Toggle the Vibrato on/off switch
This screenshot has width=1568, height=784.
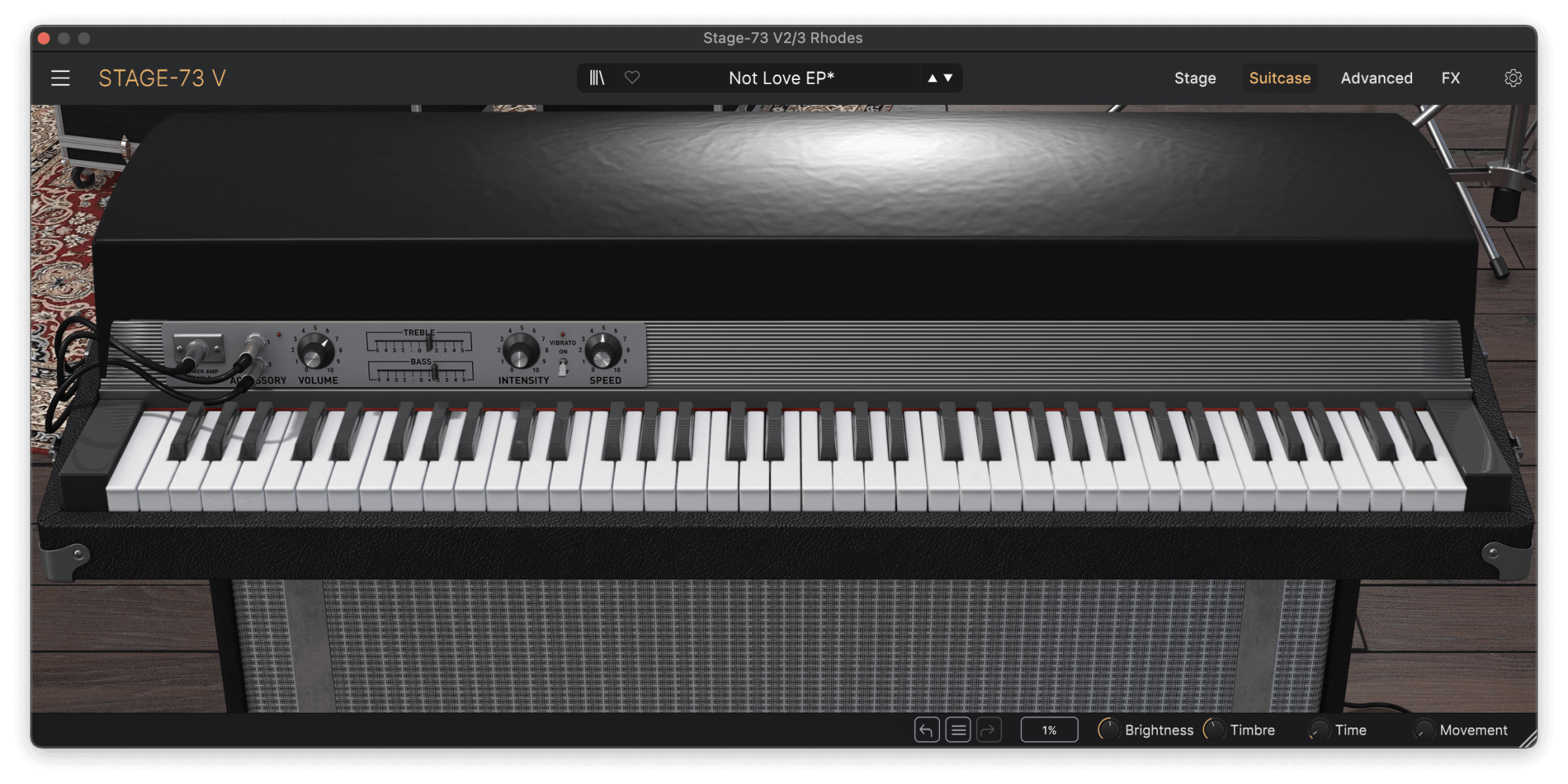[x=563, y=367]
